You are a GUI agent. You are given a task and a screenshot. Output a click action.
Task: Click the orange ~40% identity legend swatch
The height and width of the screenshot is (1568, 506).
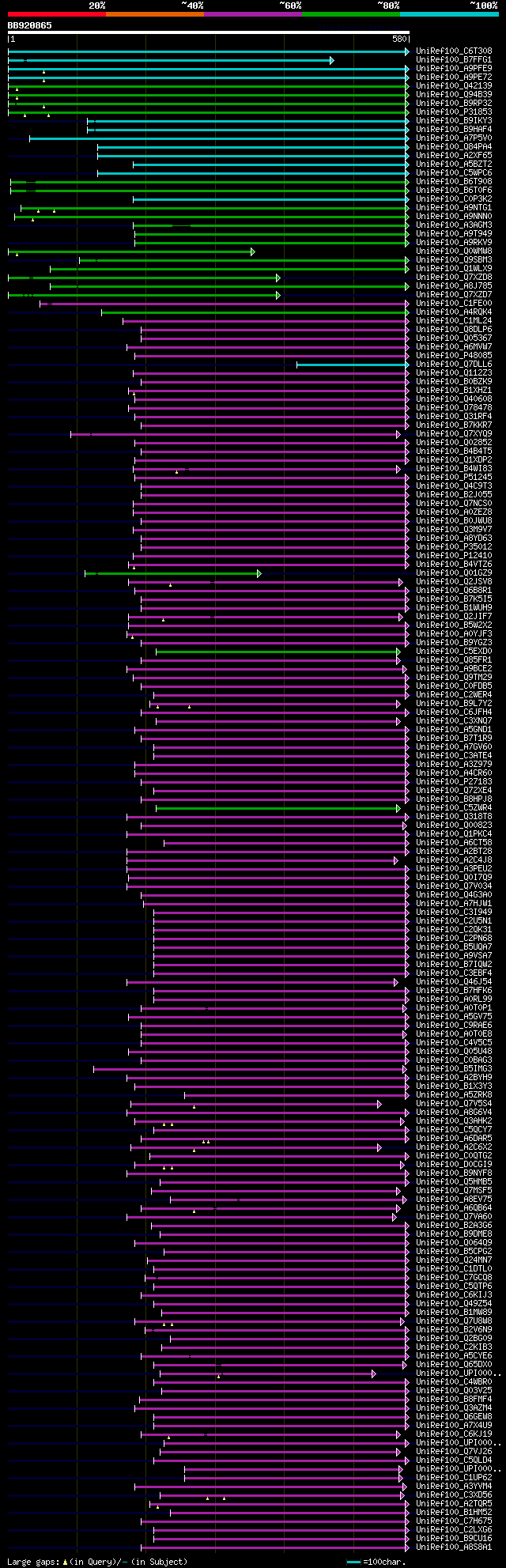click(x=155, y=14)
